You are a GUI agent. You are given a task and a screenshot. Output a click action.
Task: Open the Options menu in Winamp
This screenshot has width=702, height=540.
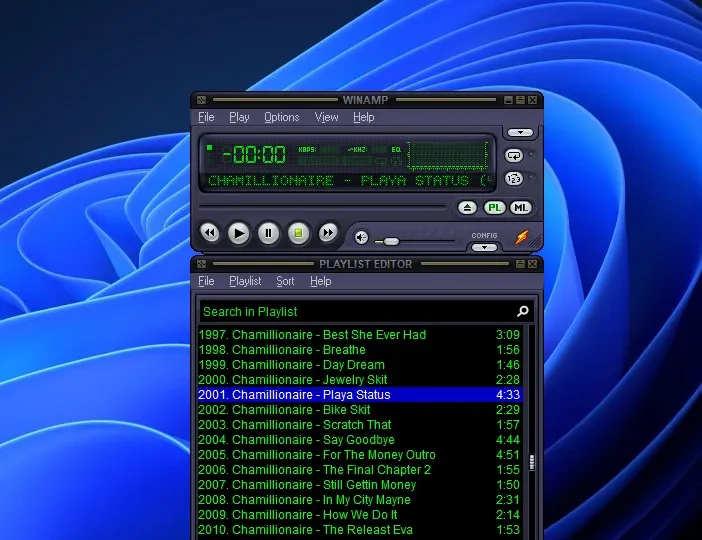281,117
